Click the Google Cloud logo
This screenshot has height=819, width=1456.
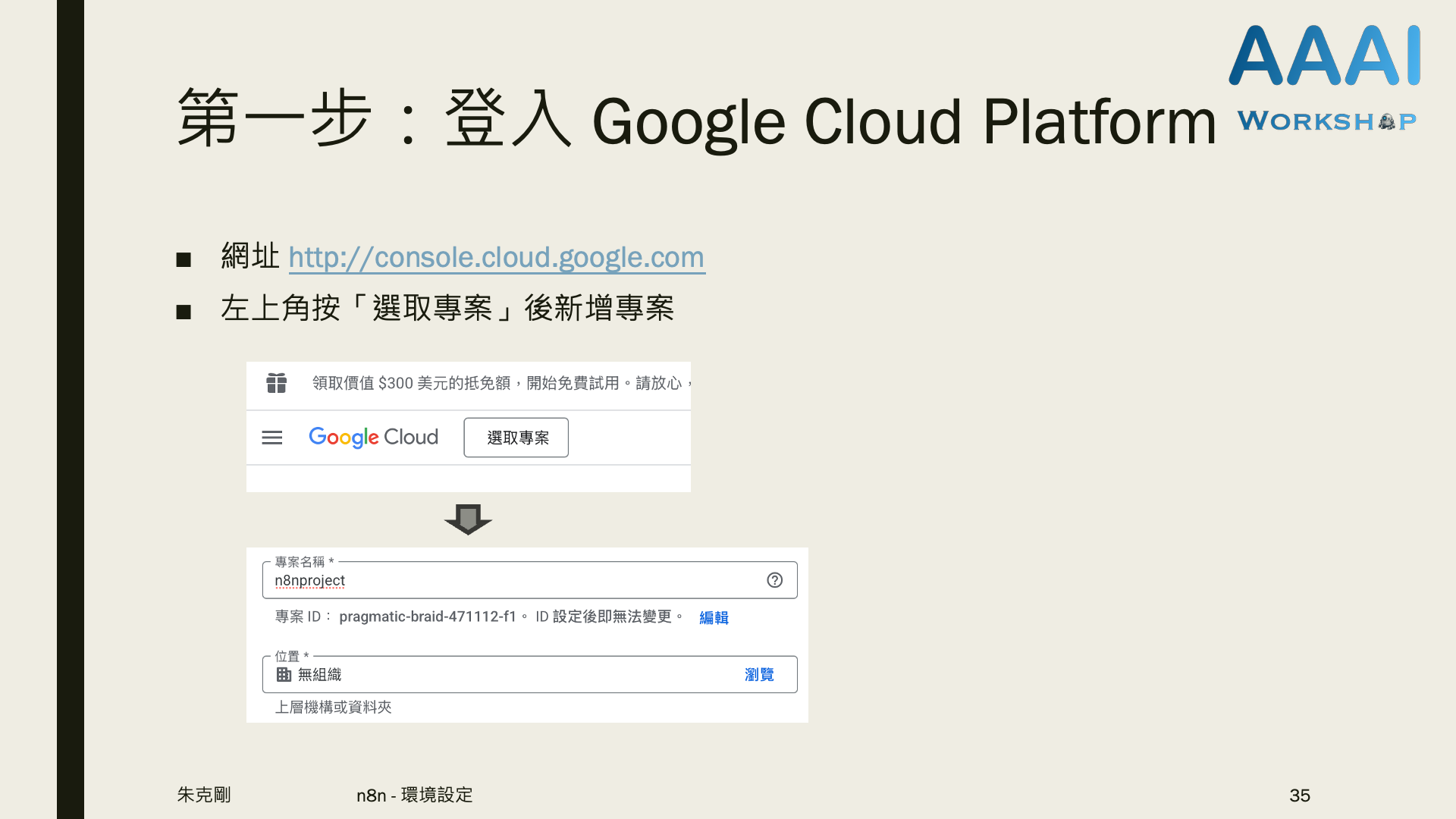[x=373, y=438]
